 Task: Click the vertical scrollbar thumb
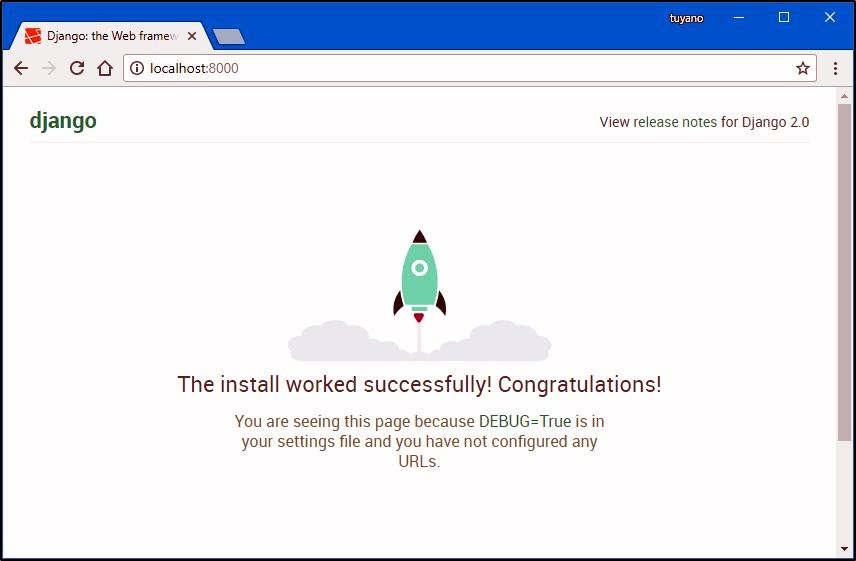tap(845, 270)
